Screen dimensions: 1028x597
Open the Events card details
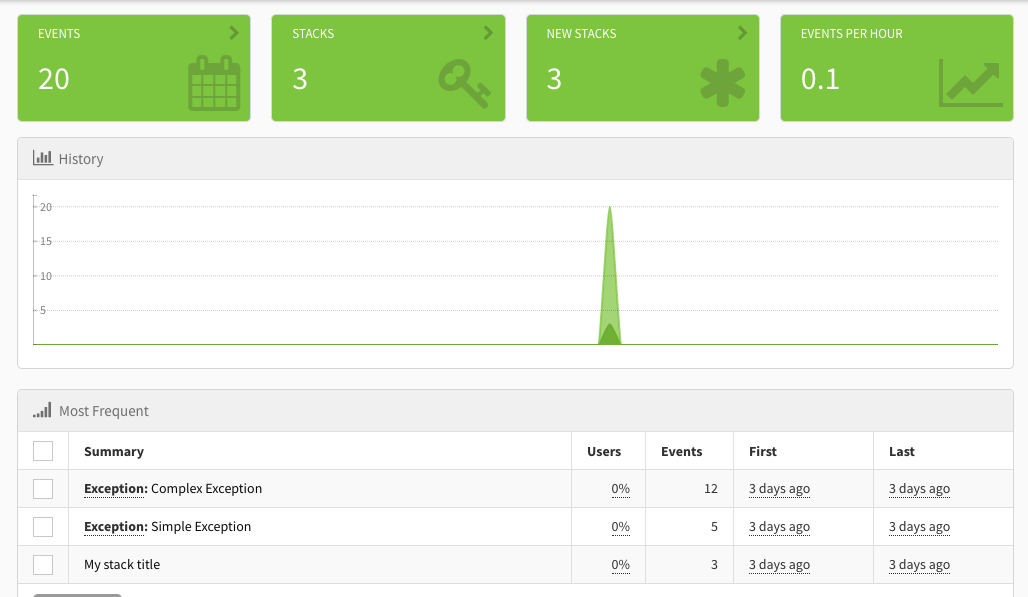(233, 32)
